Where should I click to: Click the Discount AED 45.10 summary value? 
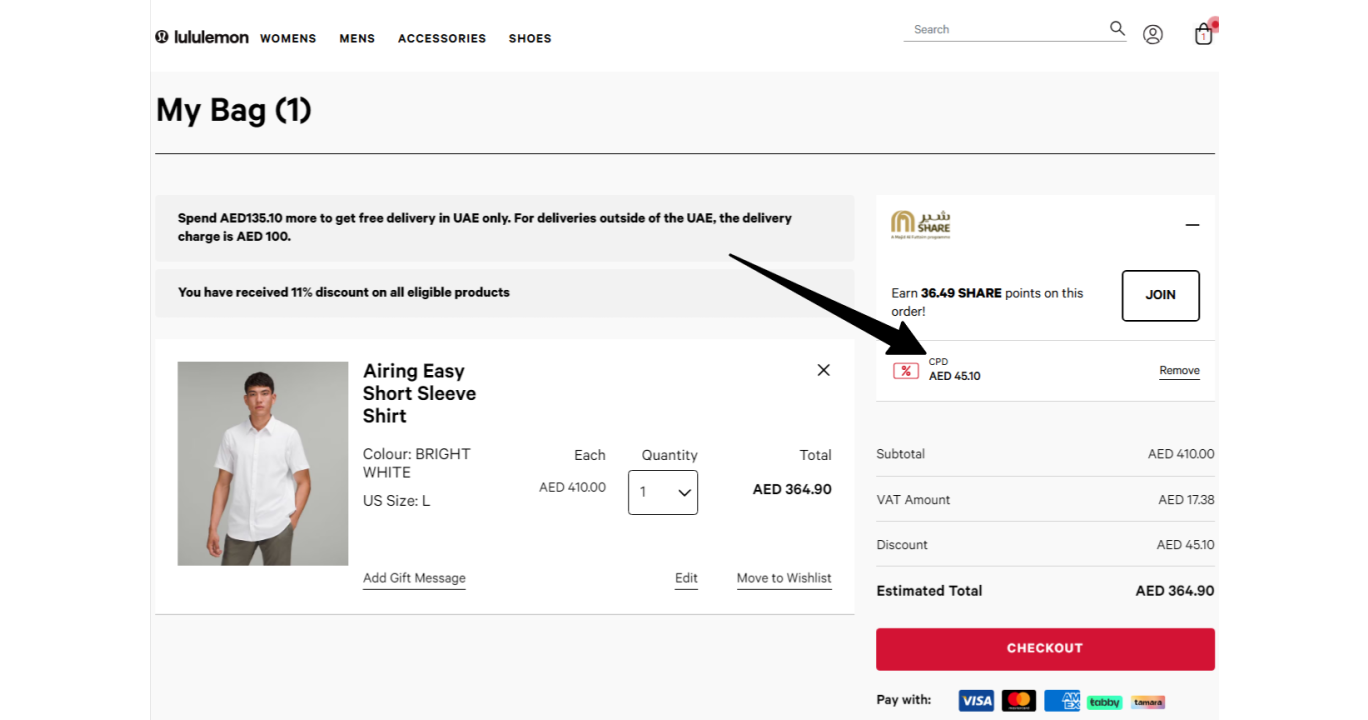click(1185, 545)
